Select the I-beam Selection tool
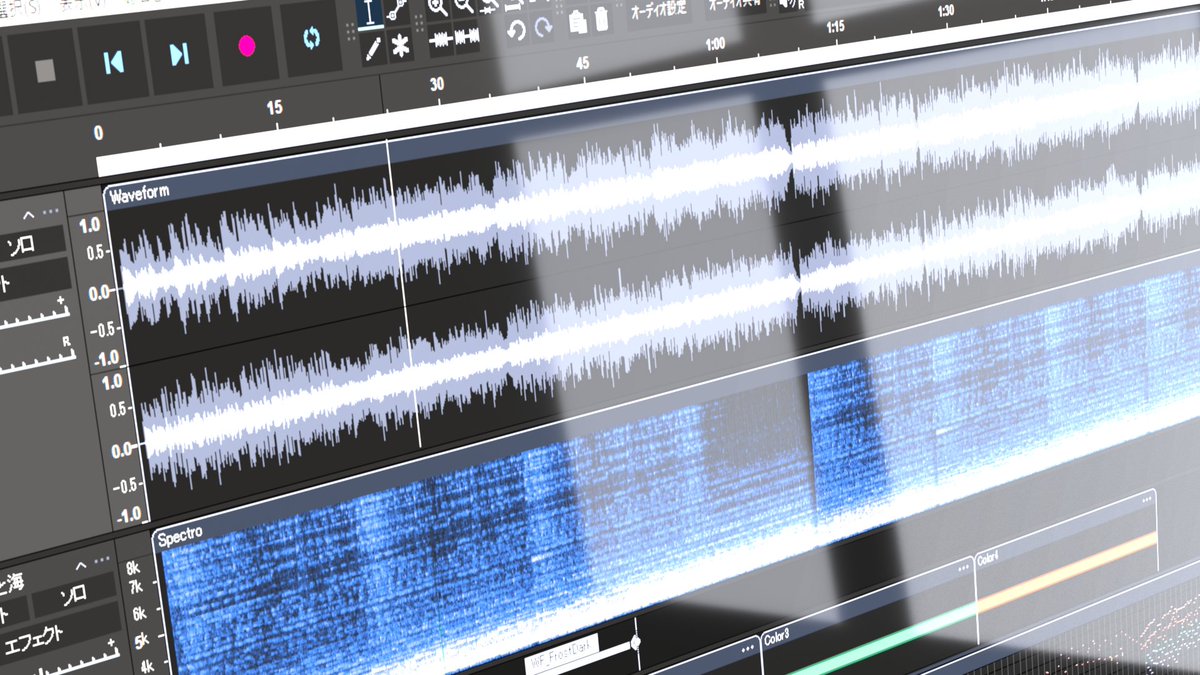Viewport: 1200px width, 675px height. (x=371, y=14)
